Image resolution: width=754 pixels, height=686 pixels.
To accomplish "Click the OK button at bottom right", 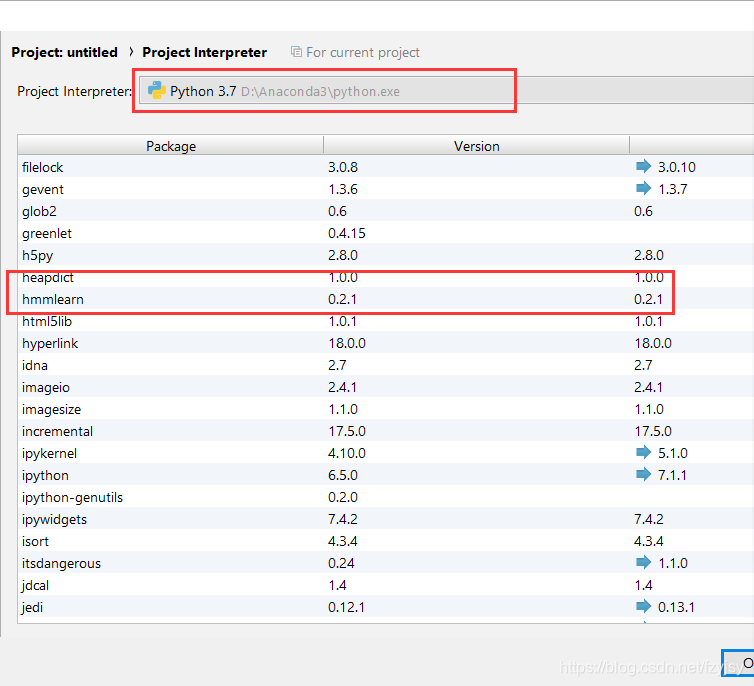I will (x=738, y=663).
